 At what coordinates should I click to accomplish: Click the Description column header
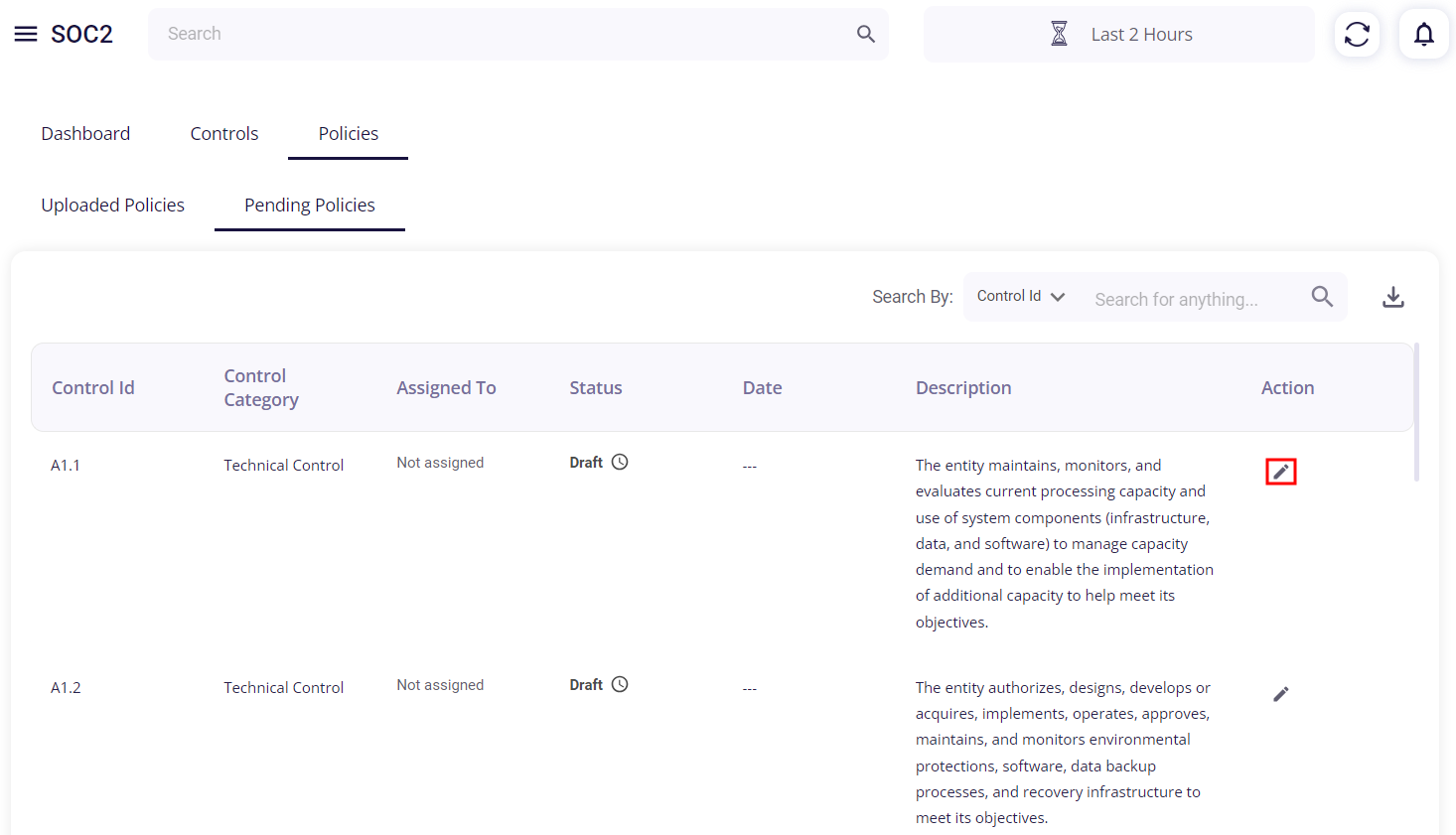(x=963, y=387)
